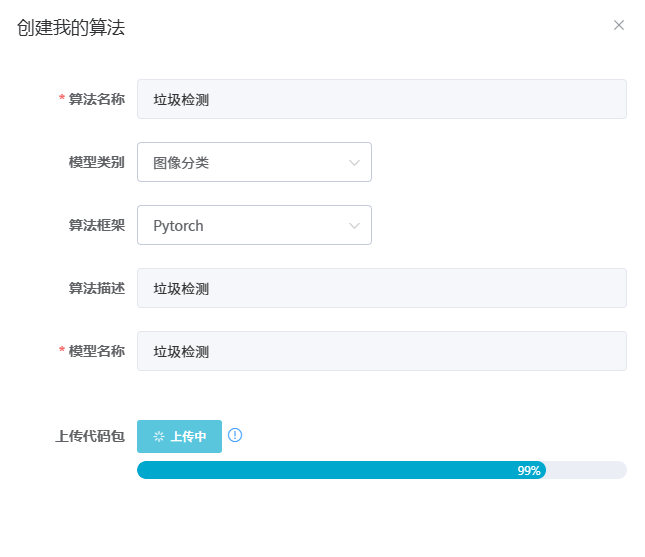Click the 上传代码包 label
The width and height of the screenshot is (645, 557).
(x=89, y=437)
